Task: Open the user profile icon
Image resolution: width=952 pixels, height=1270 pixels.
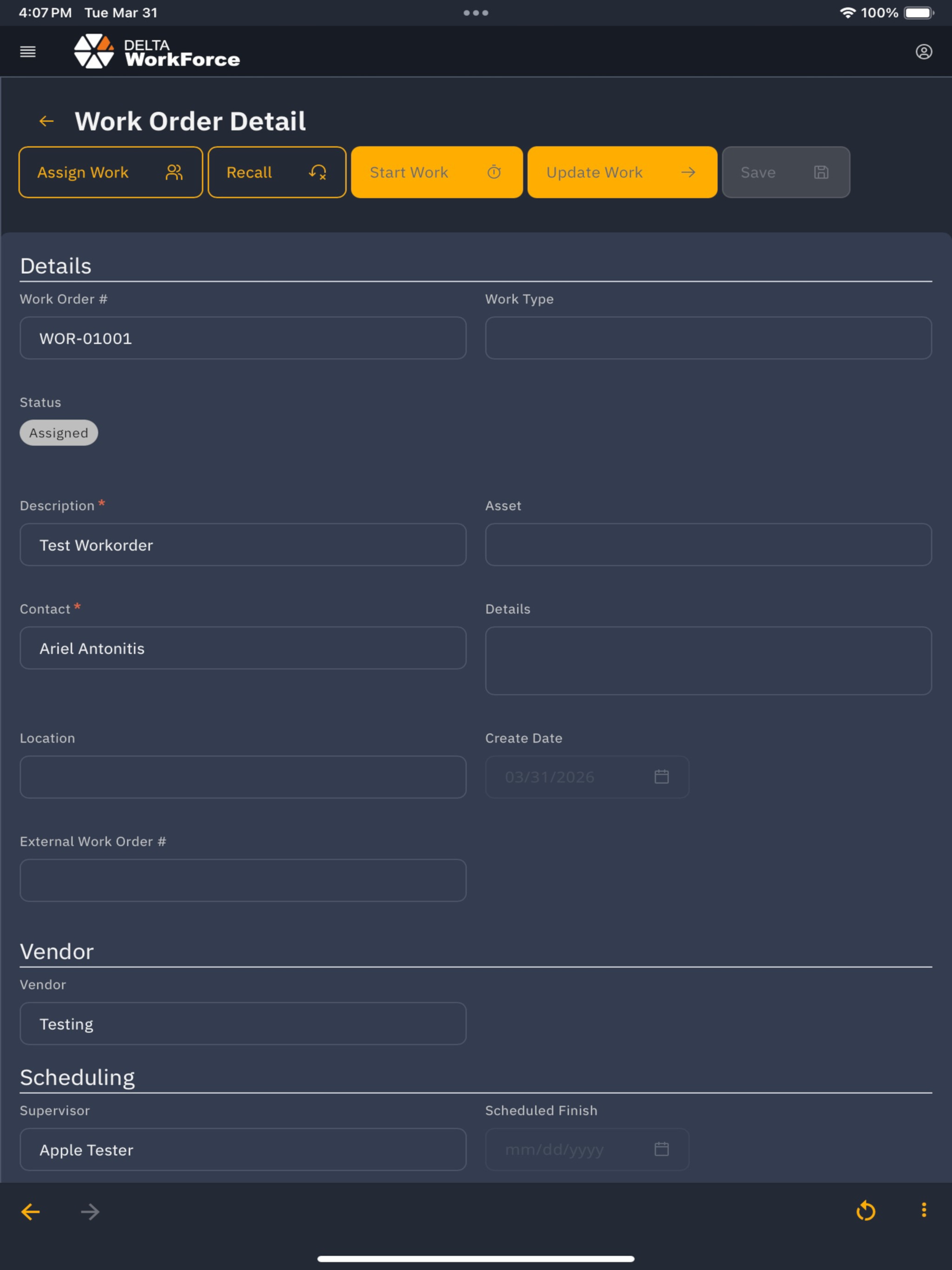Action: (923, 52)
